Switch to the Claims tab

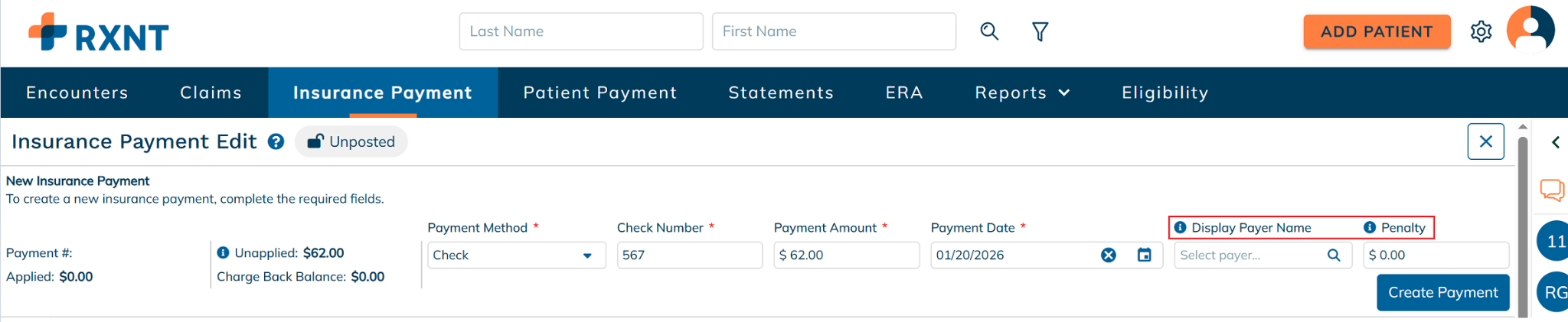211,93
